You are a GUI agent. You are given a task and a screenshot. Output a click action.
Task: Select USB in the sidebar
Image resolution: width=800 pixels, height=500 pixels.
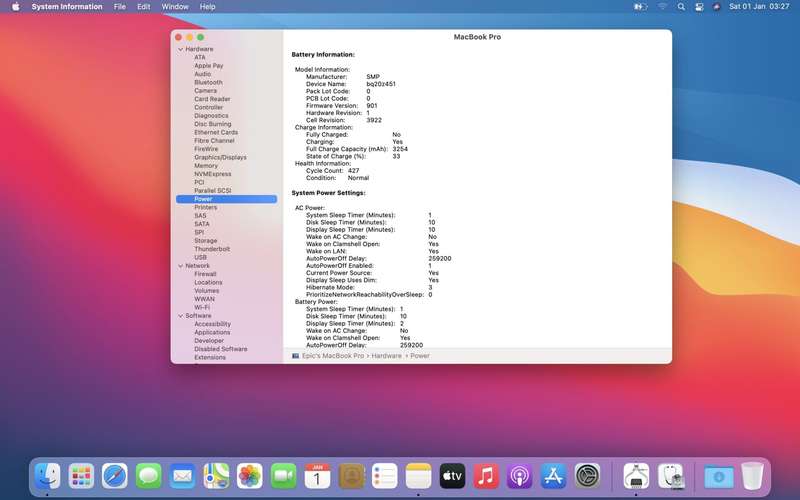point(201,257)
